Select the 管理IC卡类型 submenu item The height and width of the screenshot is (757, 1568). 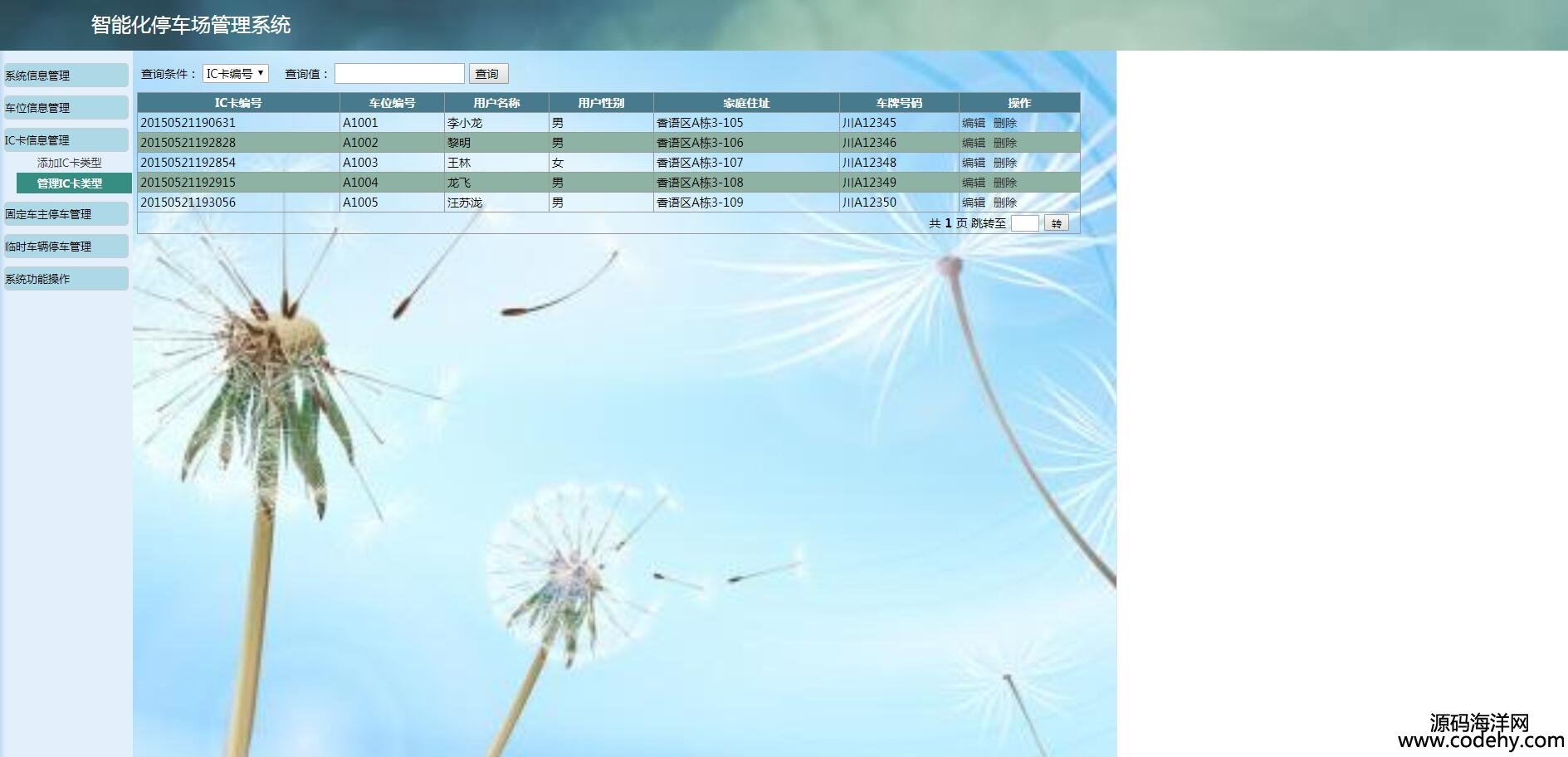point(74,183)
